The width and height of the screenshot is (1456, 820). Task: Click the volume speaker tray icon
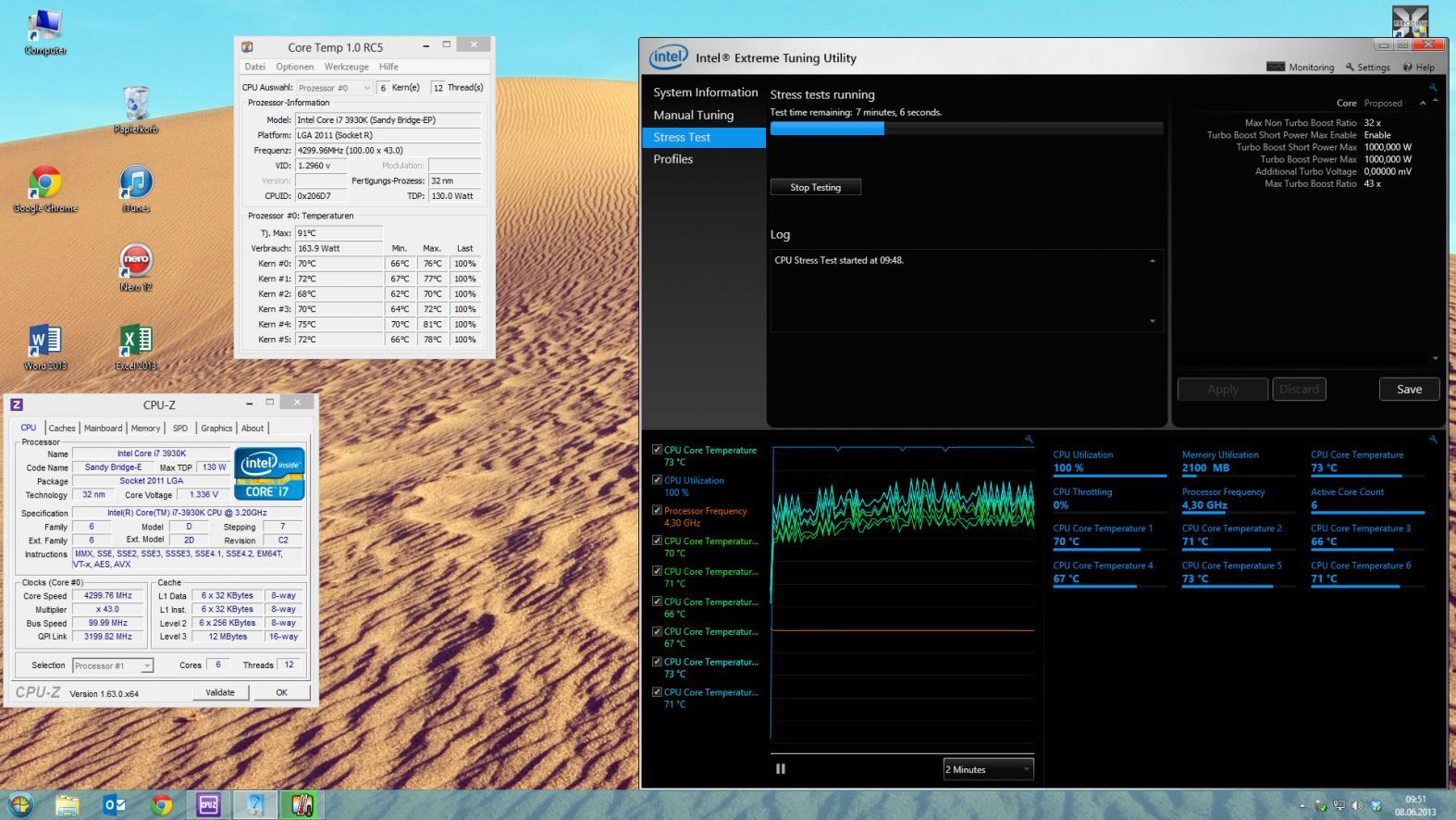[x=1356, y=806]
